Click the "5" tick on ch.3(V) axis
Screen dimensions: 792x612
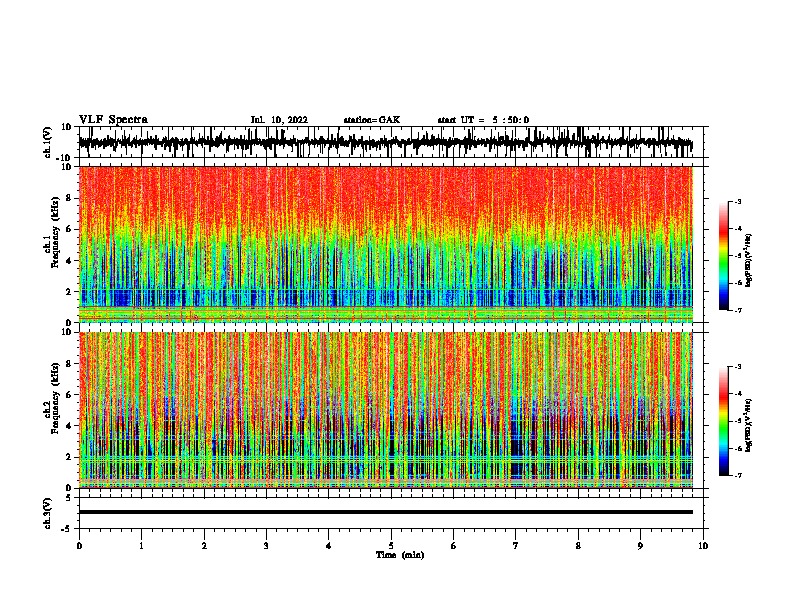pos(69,497)
